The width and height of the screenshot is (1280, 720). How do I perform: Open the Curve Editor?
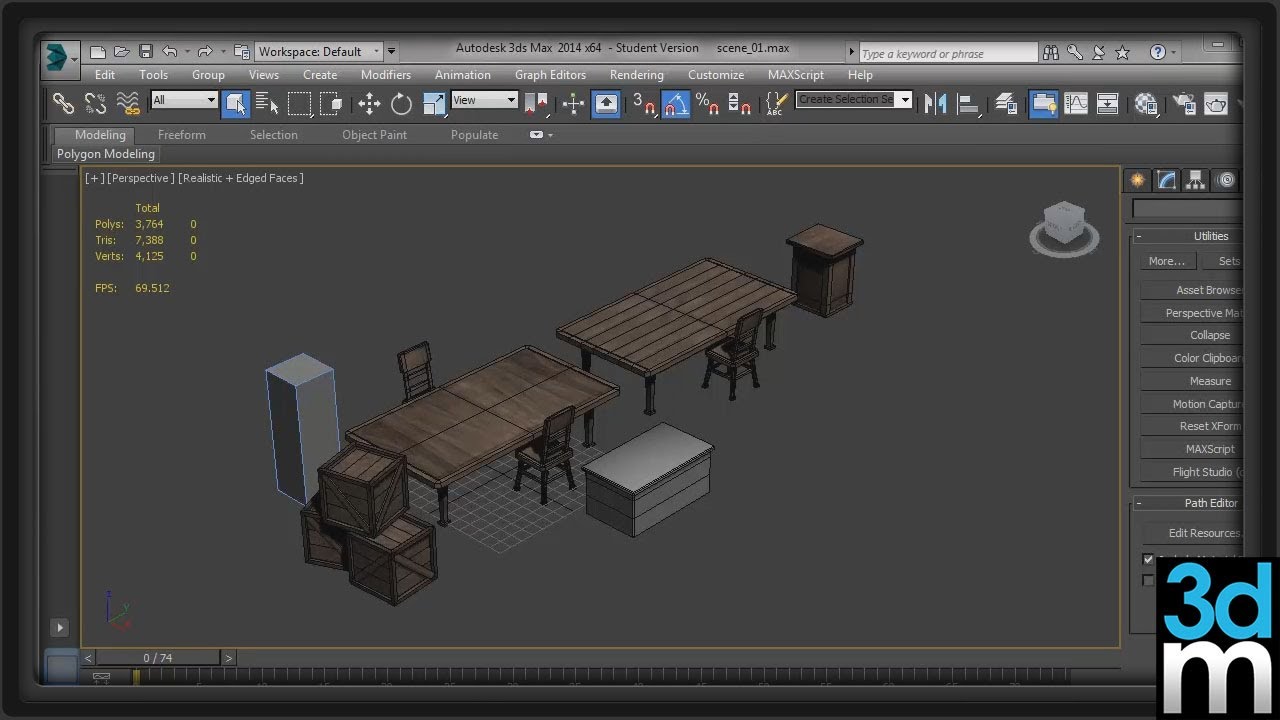tap(1076, 103)
